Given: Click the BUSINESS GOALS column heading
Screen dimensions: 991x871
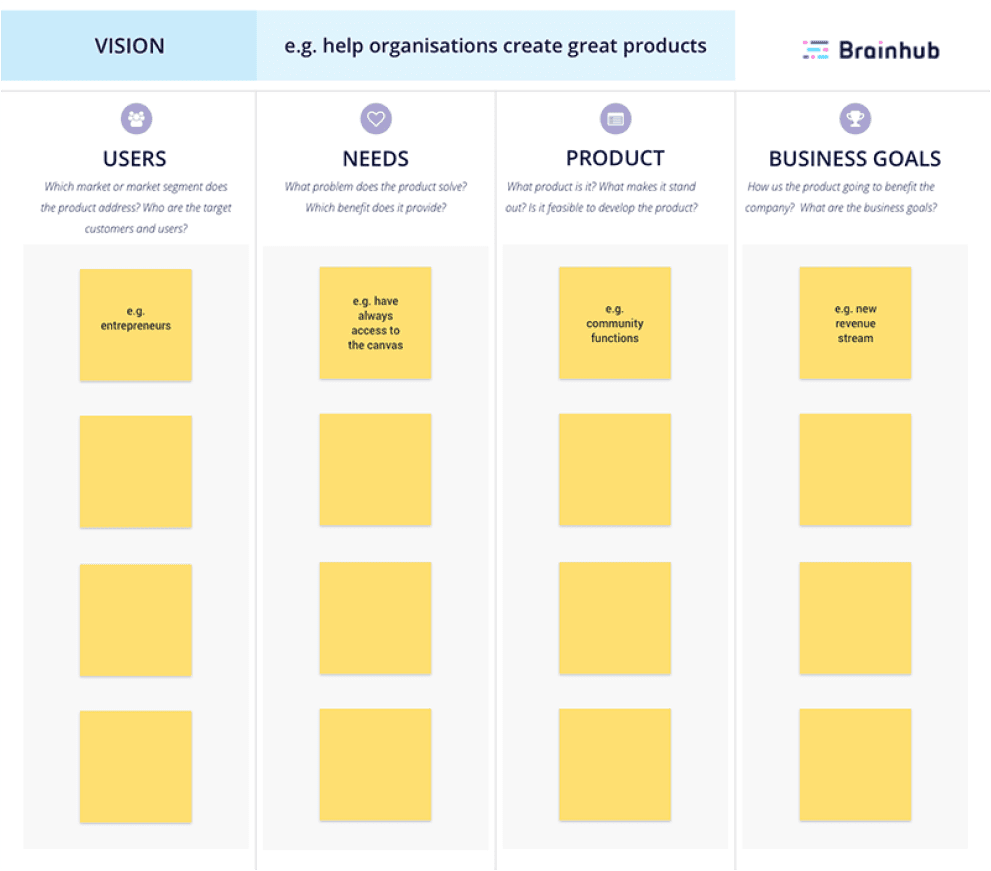Looking at the screenshot, I should tap(854, 159).
